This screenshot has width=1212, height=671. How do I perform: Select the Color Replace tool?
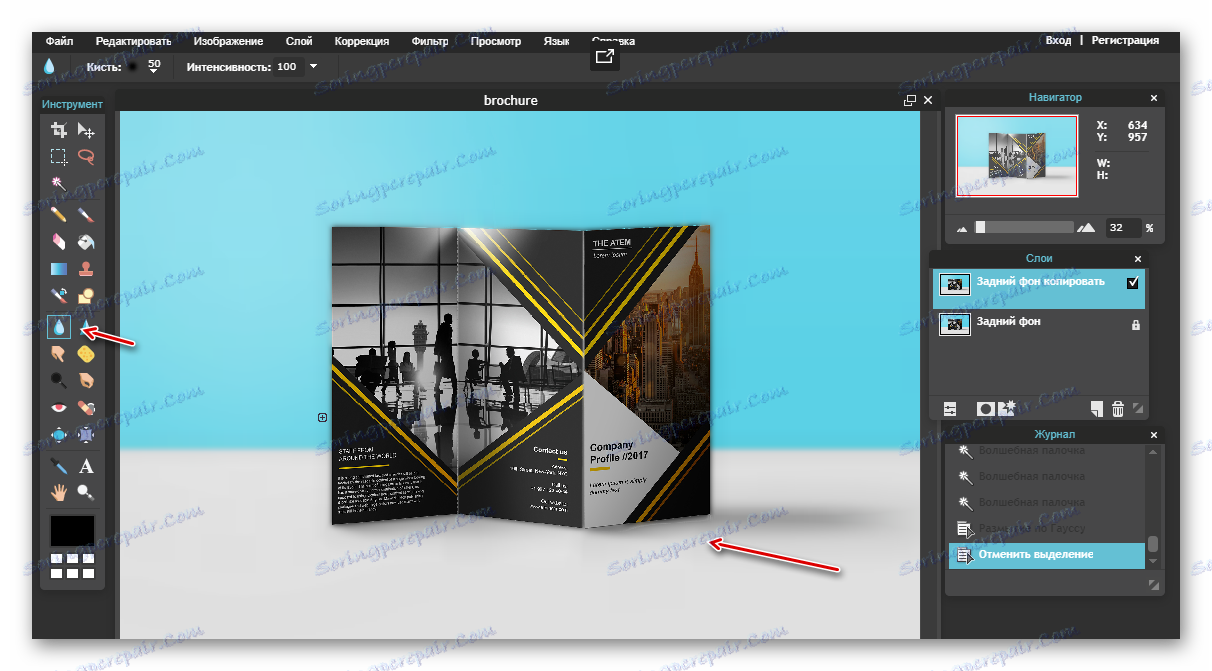[59, 297]
